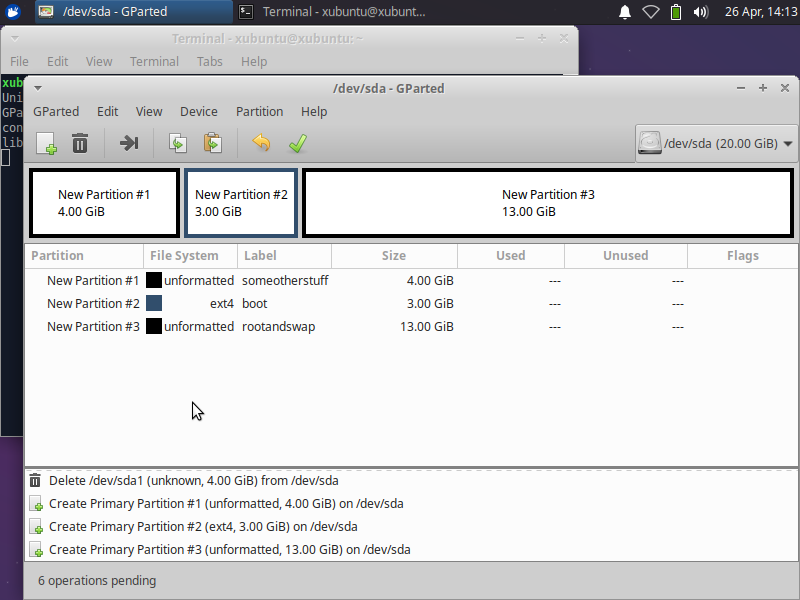Open the Device menu

pyautogui.click(x=199, y=112)
